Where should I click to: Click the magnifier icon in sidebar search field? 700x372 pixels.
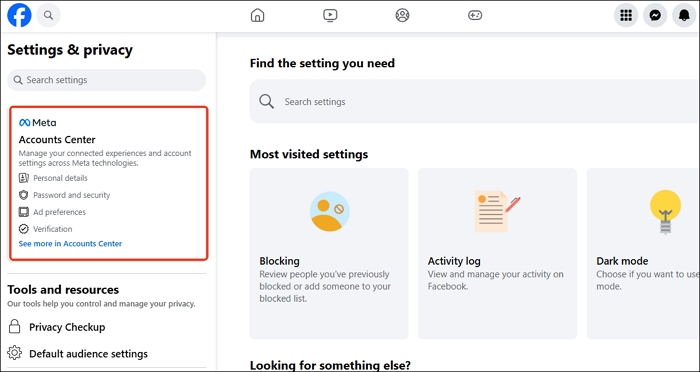(x=18, y=80)
